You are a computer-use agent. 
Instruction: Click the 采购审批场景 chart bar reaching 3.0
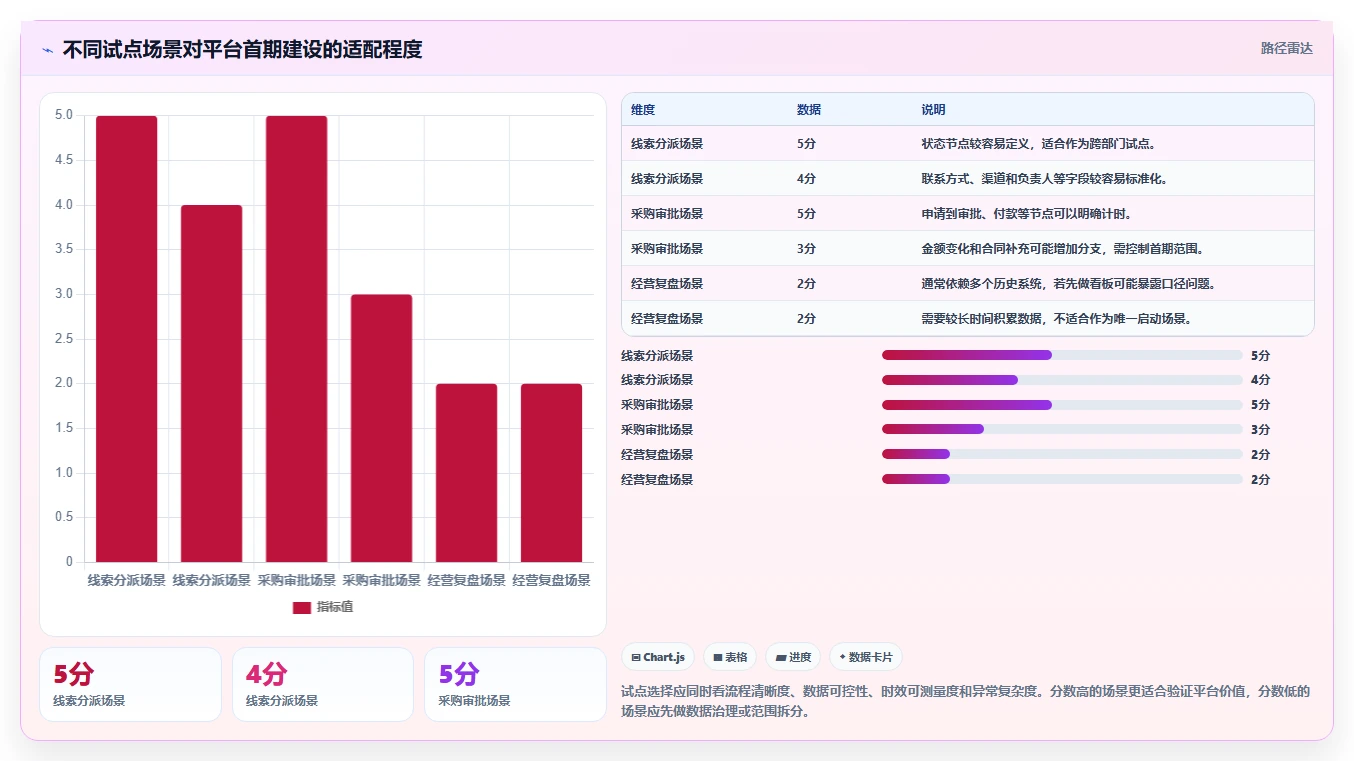click(x=382, y=428)
